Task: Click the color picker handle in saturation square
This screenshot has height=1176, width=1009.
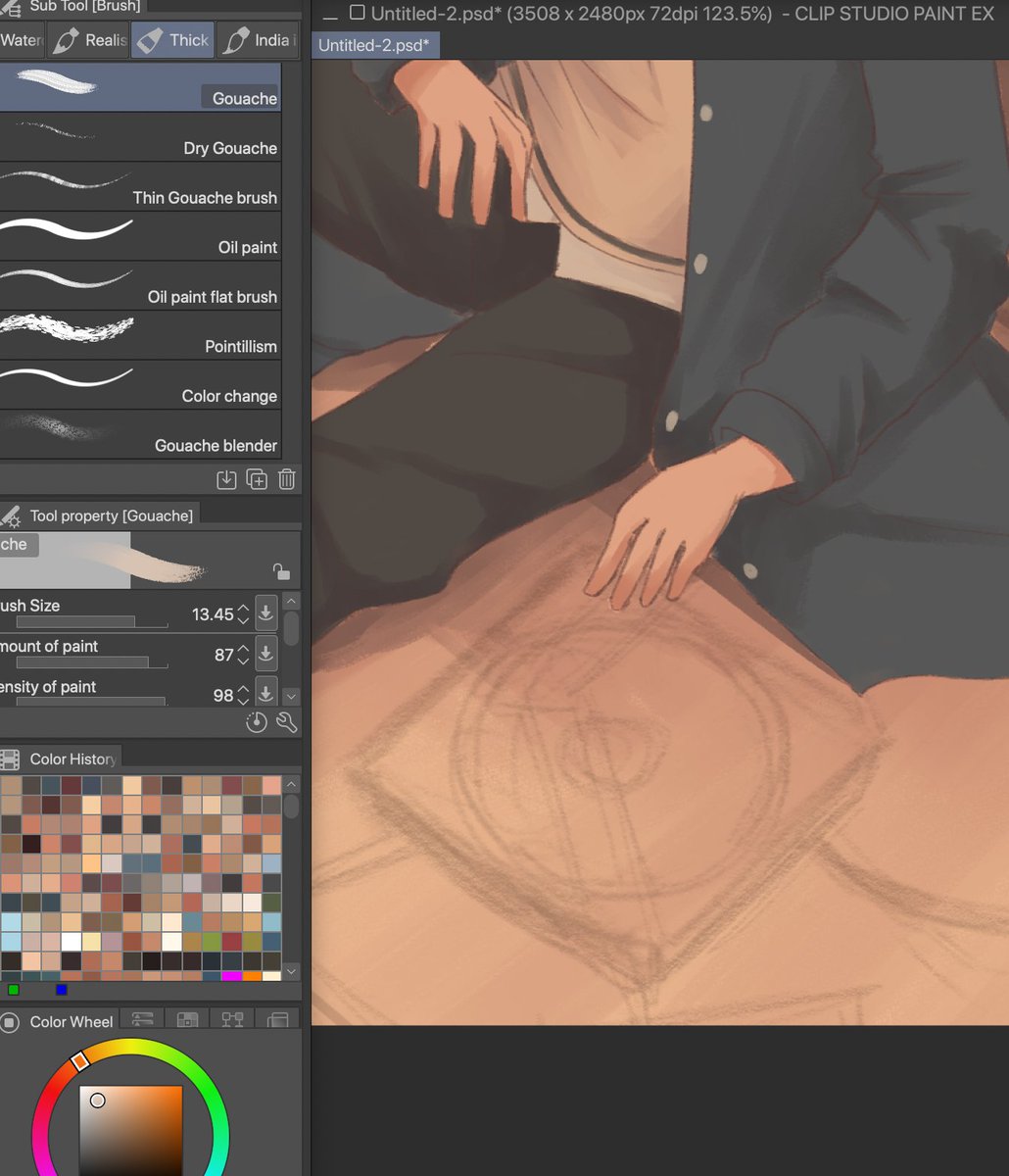Action: tap(97, 1101)
